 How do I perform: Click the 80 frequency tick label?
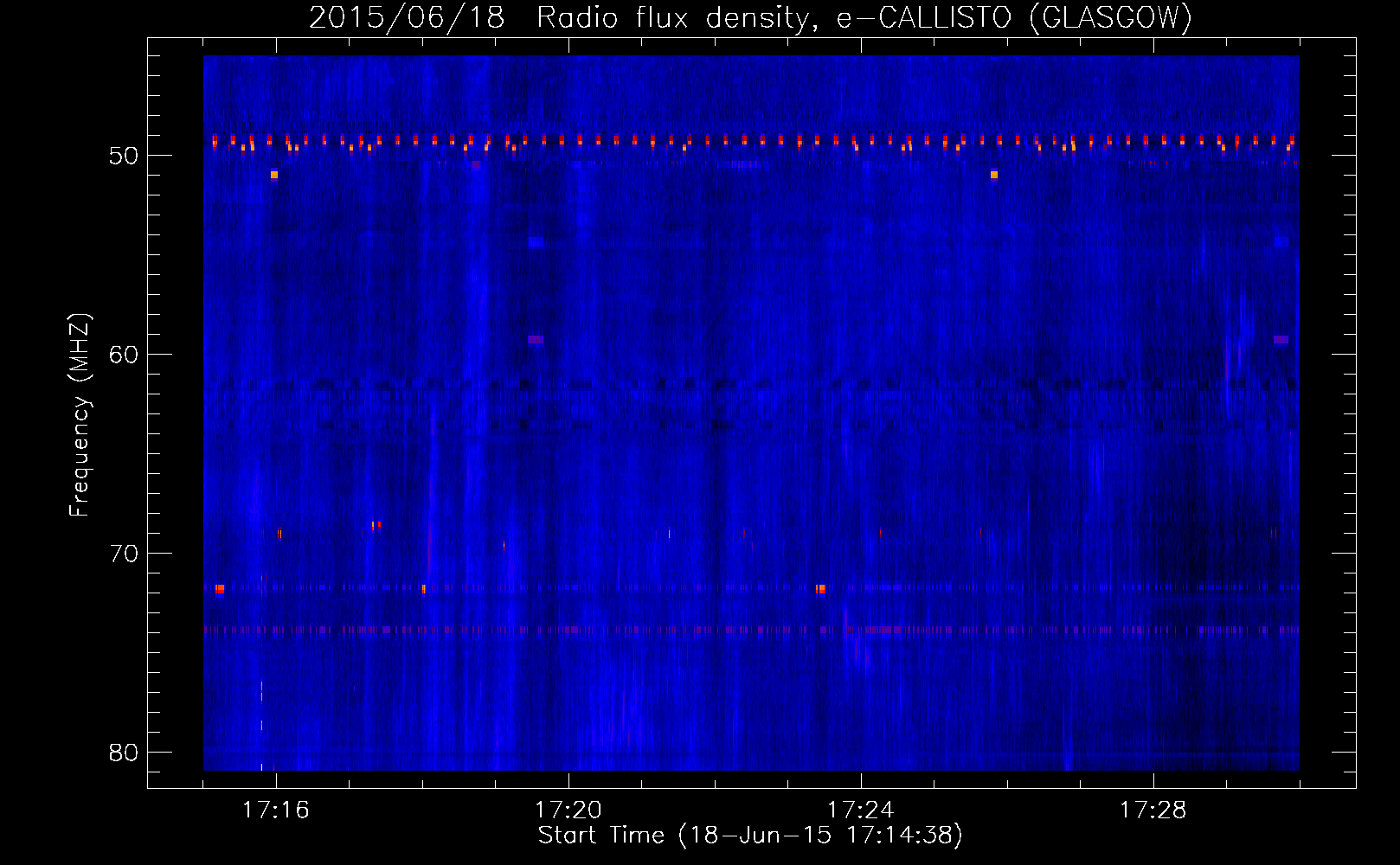124,753
